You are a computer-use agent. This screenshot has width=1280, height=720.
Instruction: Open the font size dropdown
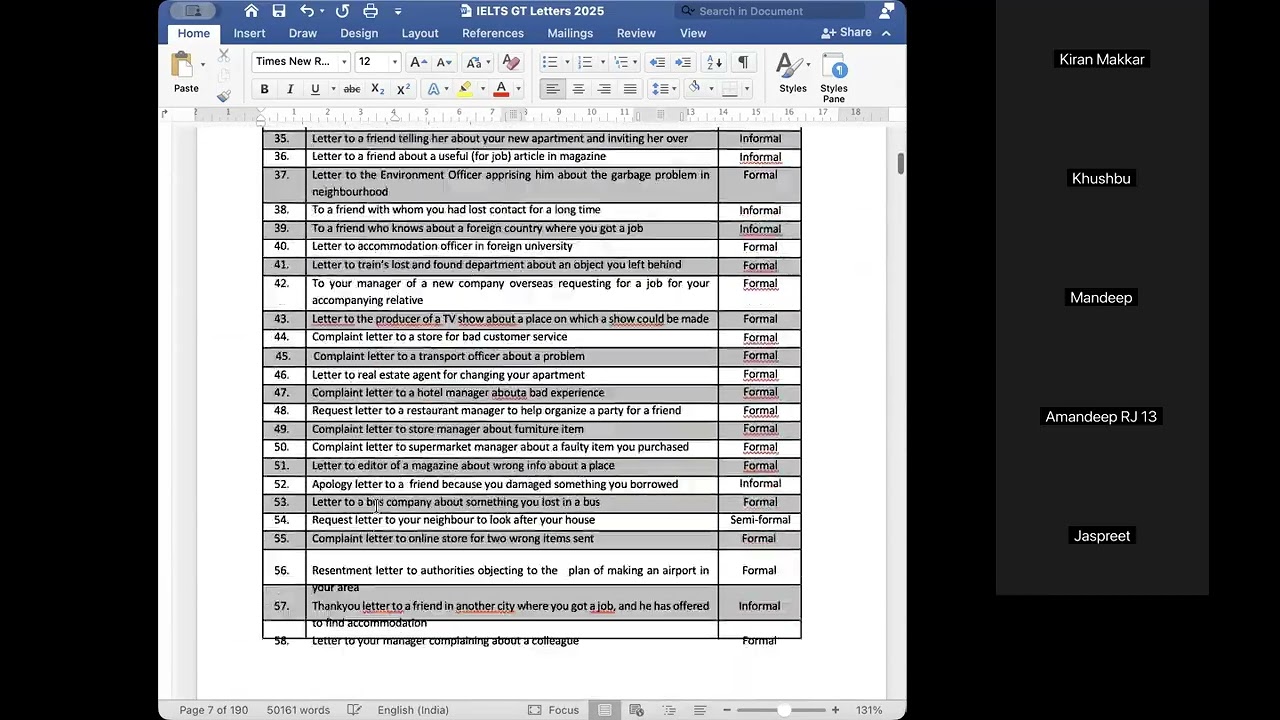point(394,62)
